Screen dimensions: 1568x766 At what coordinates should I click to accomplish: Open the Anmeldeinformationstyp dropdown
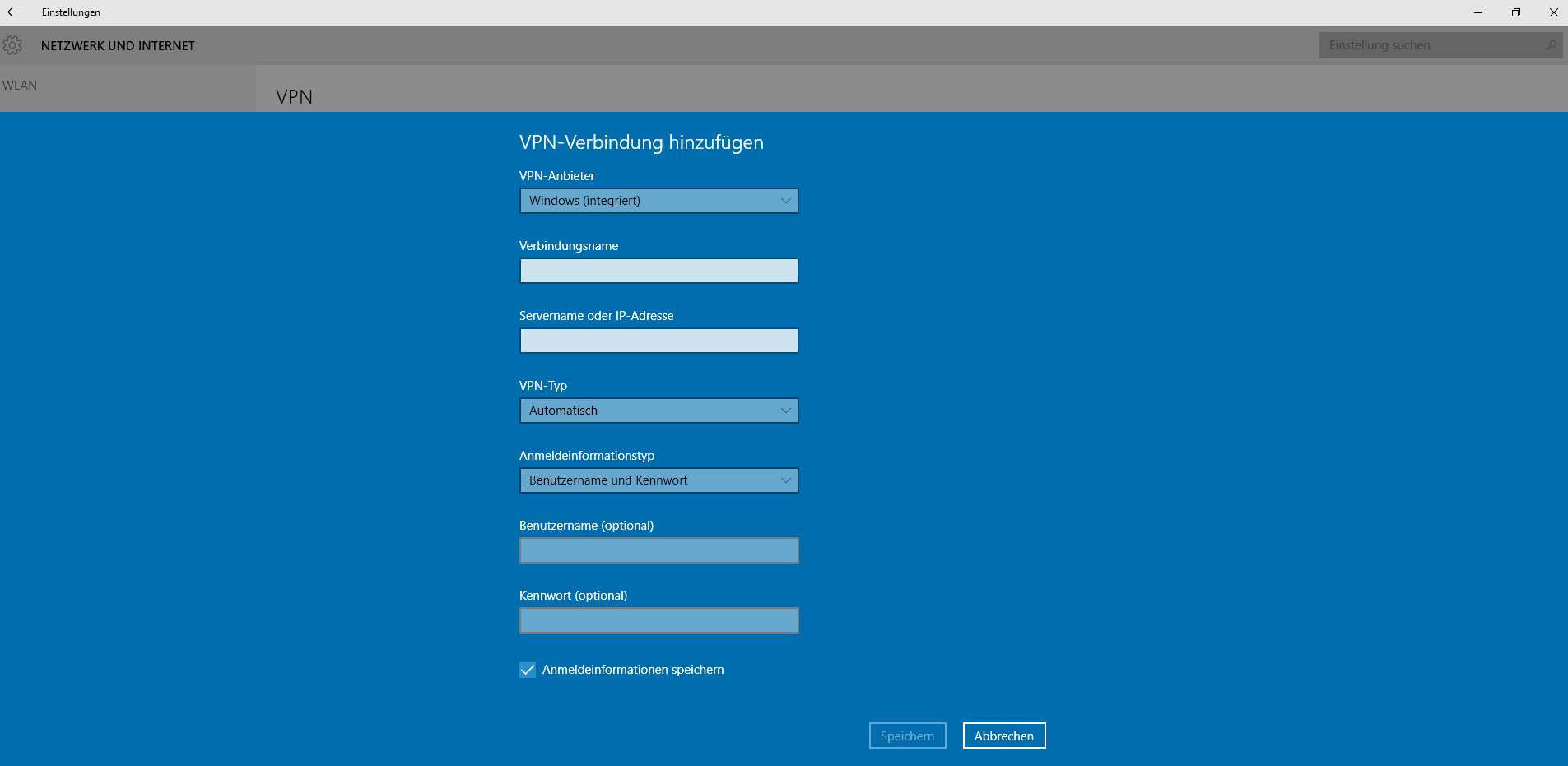pyautogui.click(x=659, y=480)
